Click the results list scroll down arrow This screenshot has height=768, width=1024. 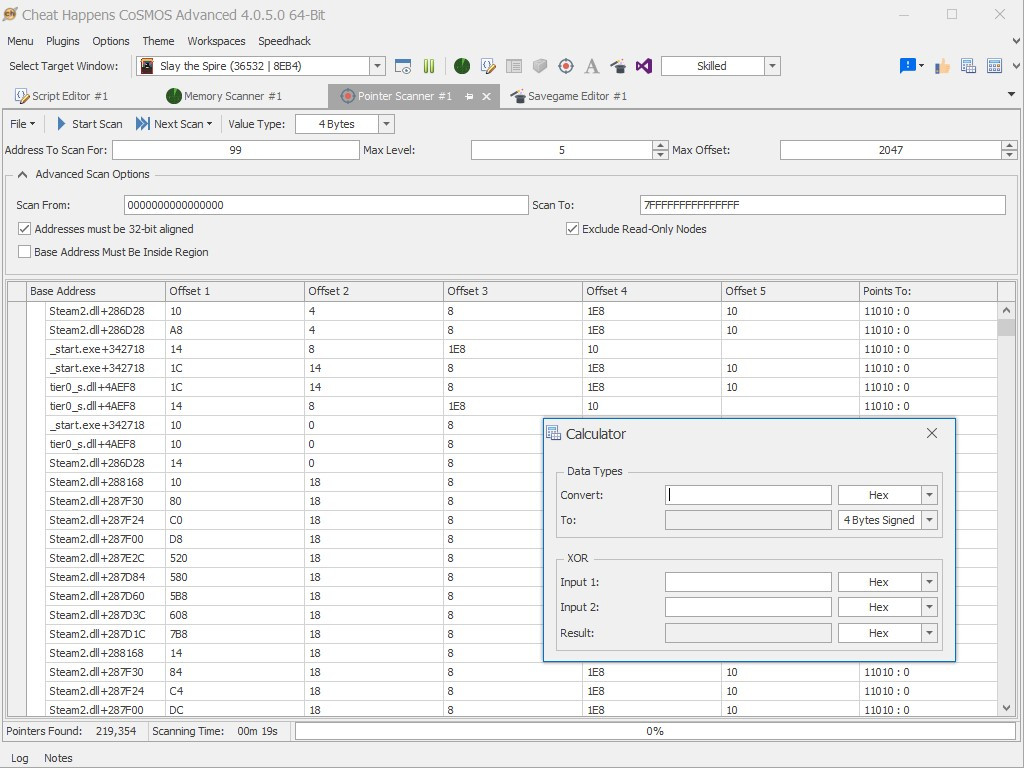tap(1006, 708)
